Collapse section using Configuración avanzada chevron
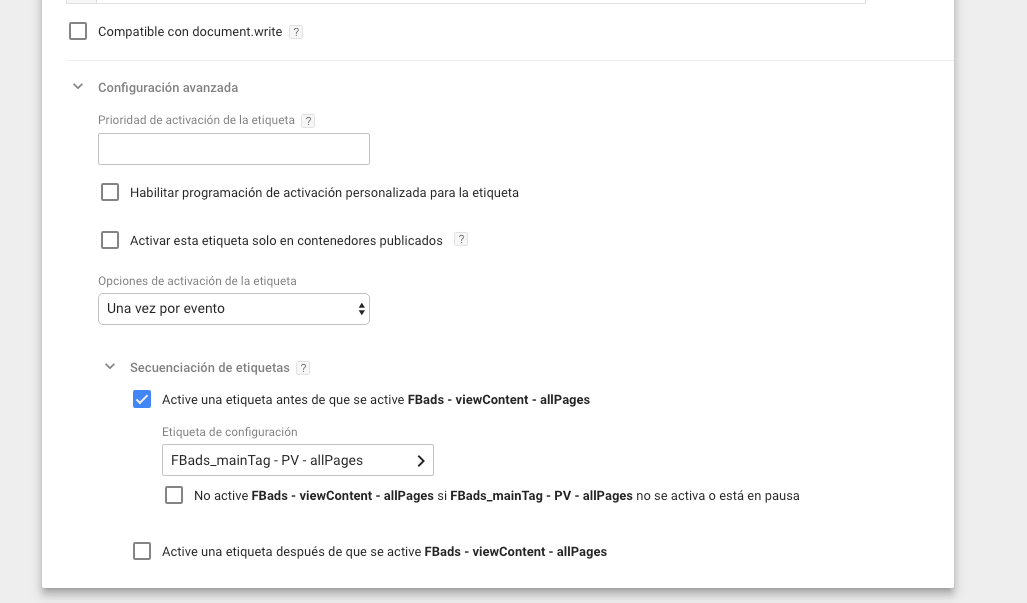The height and width of the screenshot is (603, 1027). pyautogui.click(x=78, y=88)
